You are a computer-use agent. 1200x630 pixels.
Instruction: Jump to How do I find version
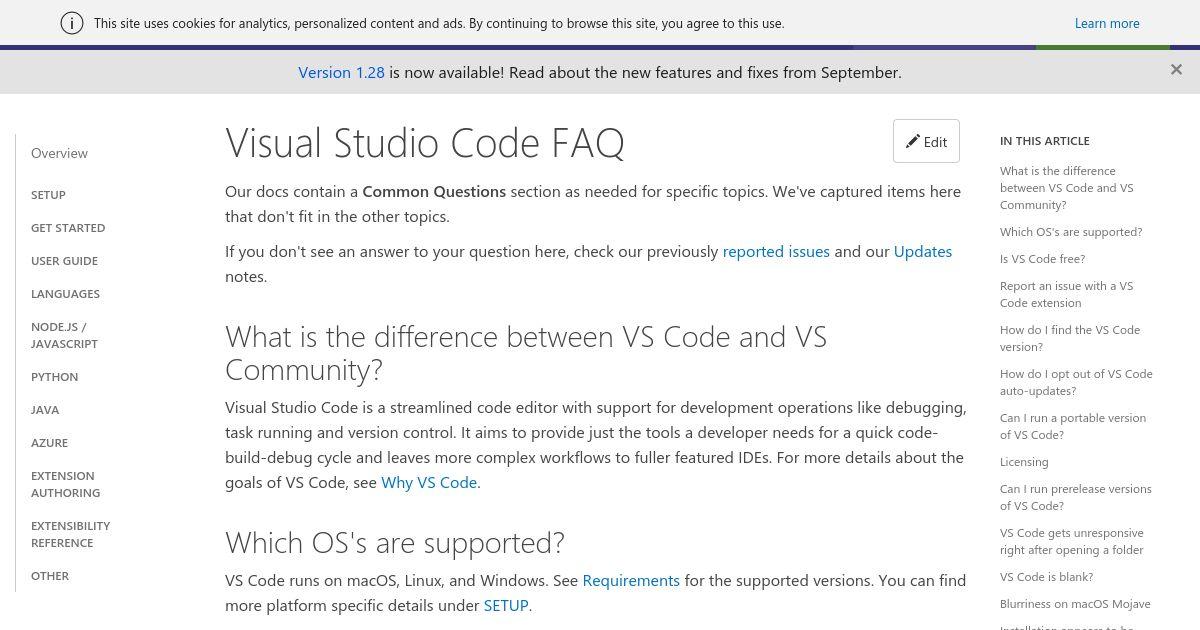(x=1070, y=338)
